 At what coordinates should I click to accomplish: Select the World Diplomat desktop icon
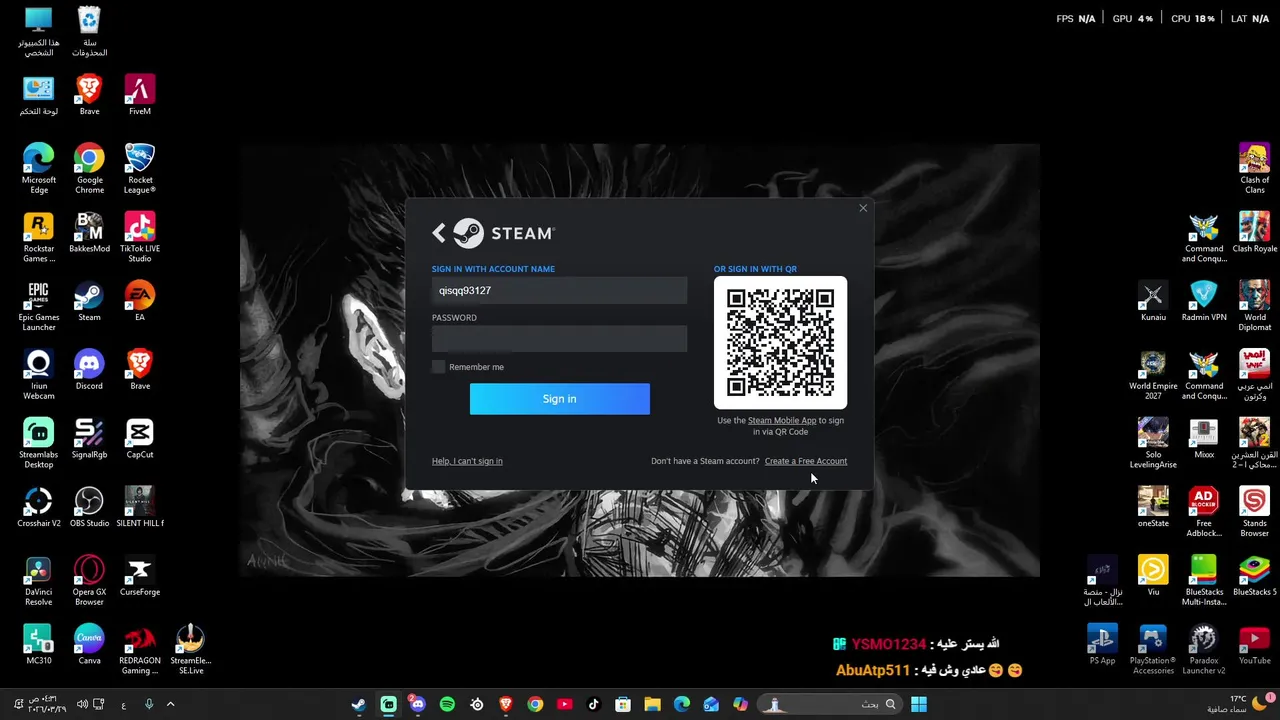tap(1254, 306)
